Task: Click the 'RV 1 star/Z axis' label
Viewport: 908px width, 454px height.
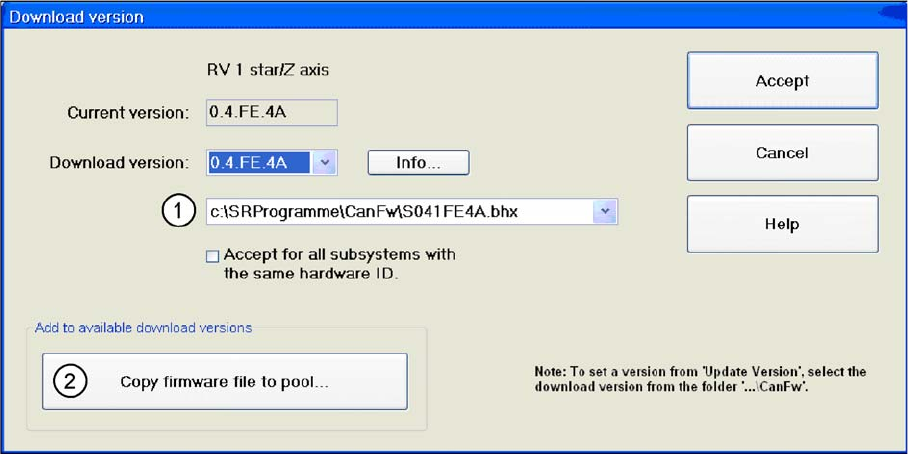Action: click(x=268, y=71)
